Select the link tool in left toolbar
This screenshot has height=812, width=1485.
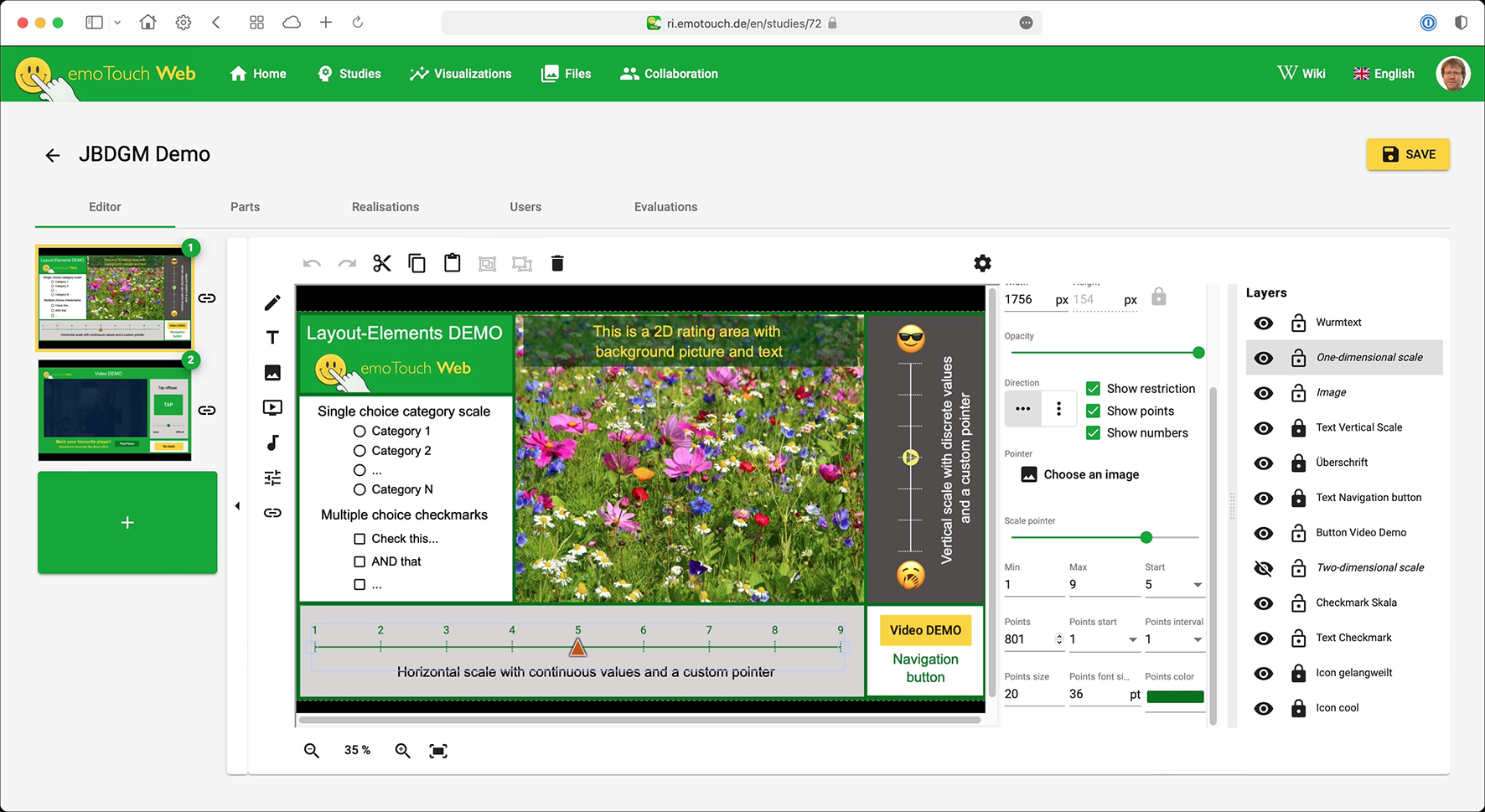tap(272, 513)
